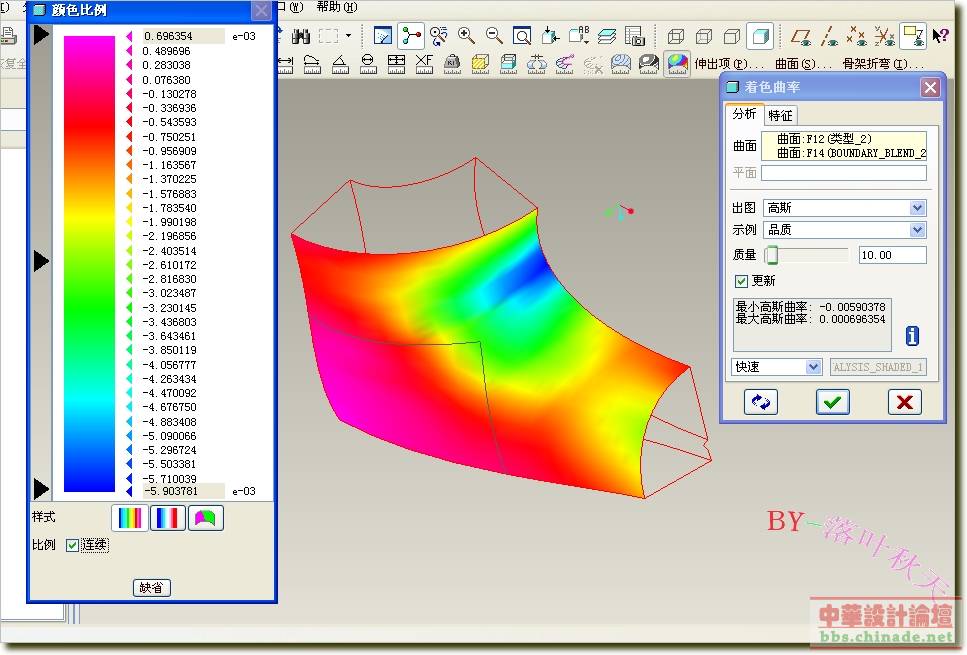967x655 pixels.
Task: Click the rainbow gradient color bar
Action: [x=89, y=263]
